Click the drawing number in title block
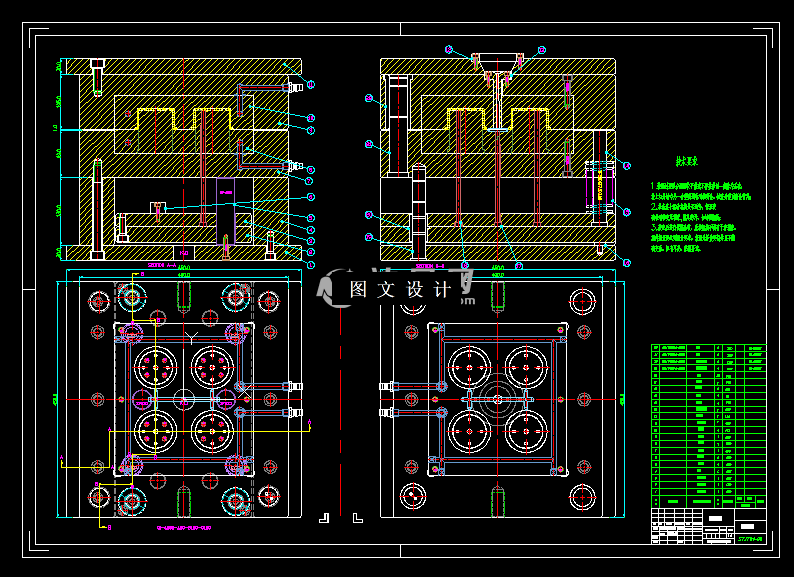The height and width of the screenshot is (577, 794). click(x=750, y=540)
